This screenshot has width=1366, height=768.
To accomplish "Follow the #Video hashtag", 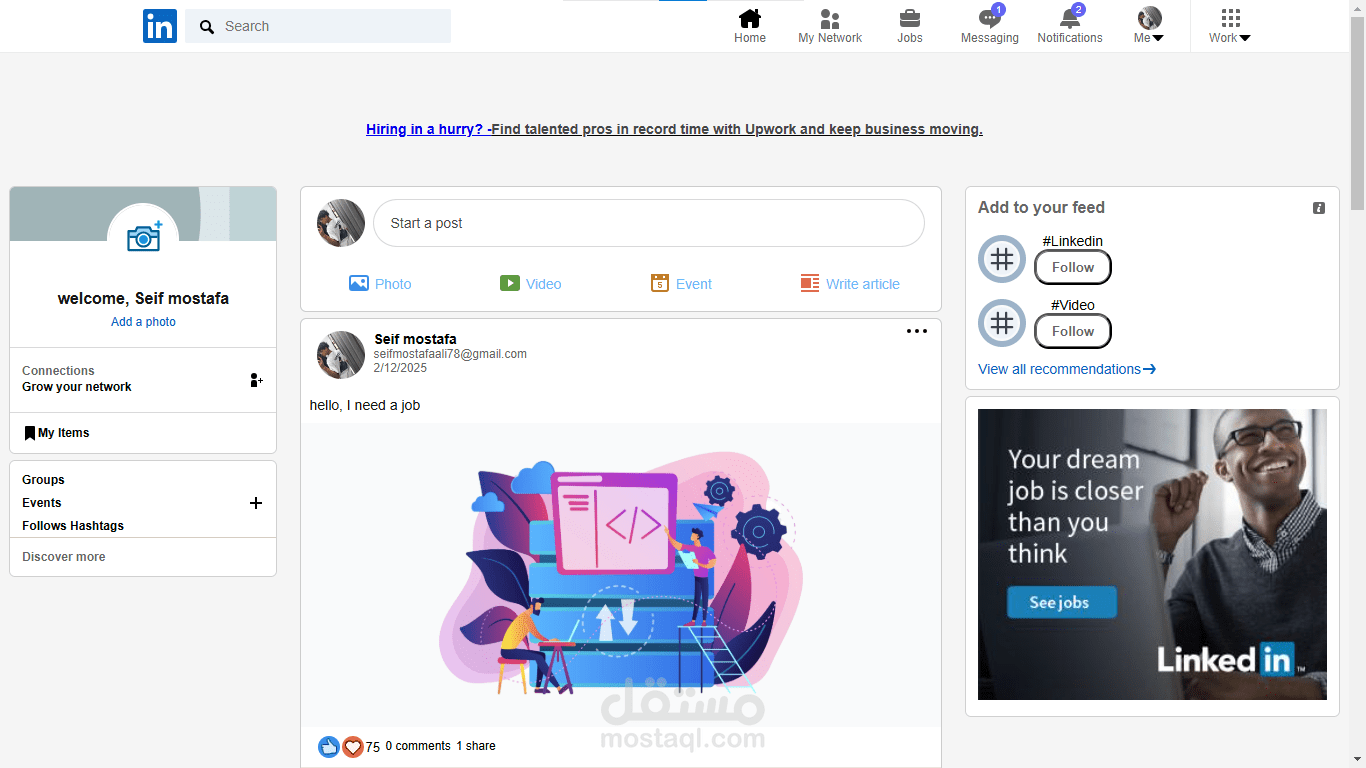I will tap(1073, 331).
